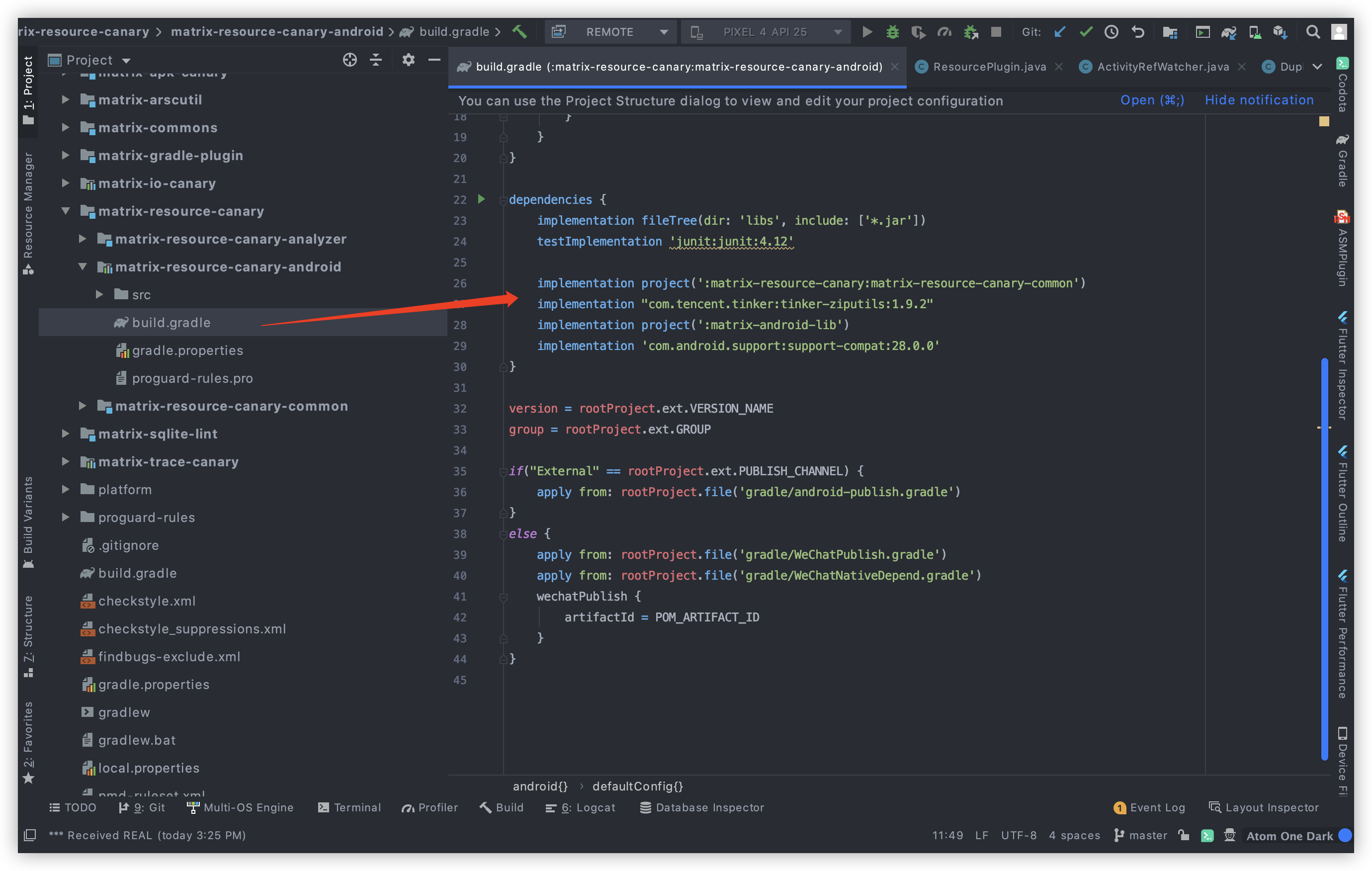Open the Terminal tool tab
Screen dimensions: 1372x871
pyautogui.click(x=349, y=807)
